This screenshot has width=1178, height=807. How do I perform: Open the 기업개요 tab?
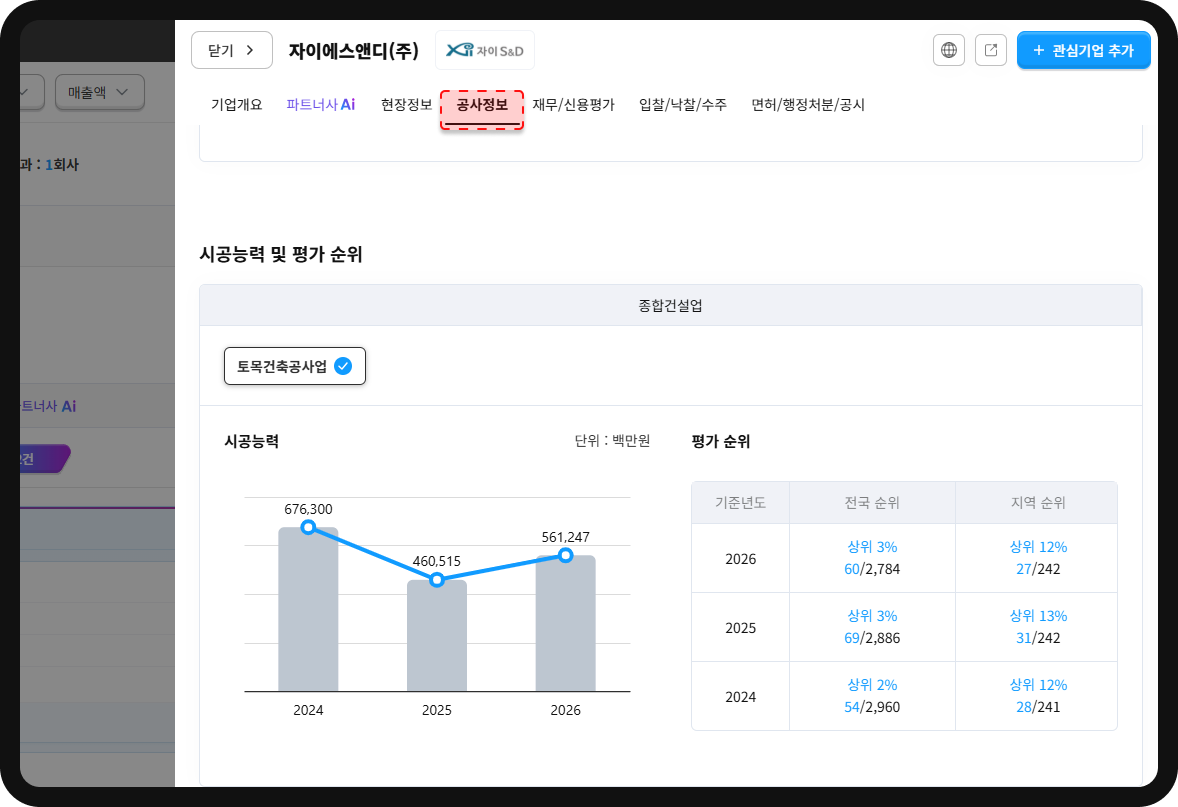coord(237,104)
